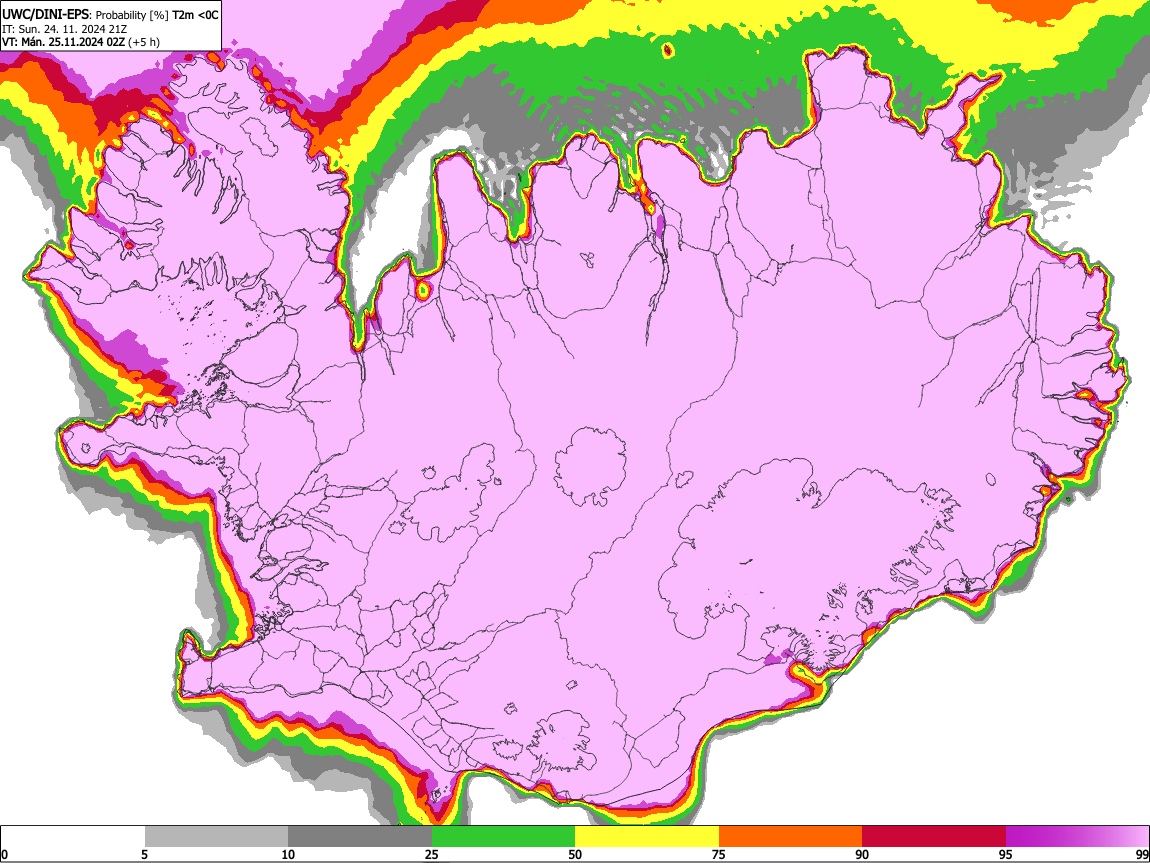Click the red 90–95% legend segment
1150x863 pixels.
tap(934, 836)
